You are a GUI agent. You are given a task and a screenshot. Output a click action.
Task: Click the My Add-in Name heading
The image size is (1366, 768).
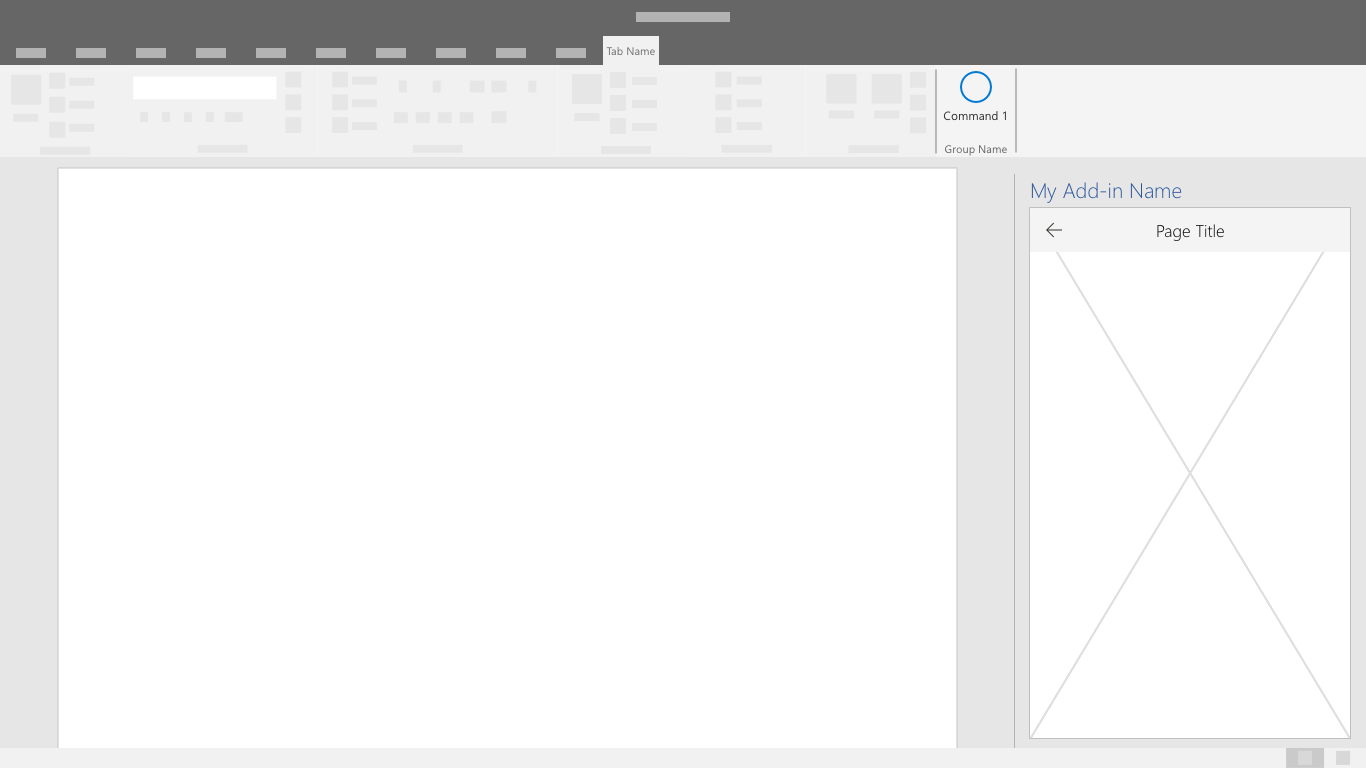coord(1106,191)
